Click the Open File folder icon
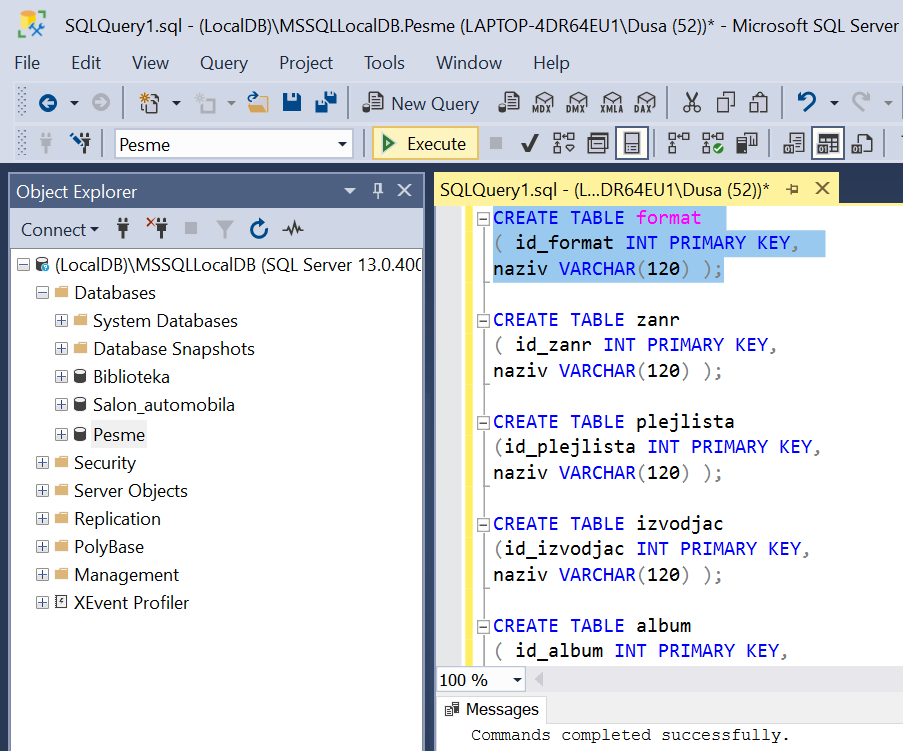The height and width of the screenshot is (751, 903). 258,103
